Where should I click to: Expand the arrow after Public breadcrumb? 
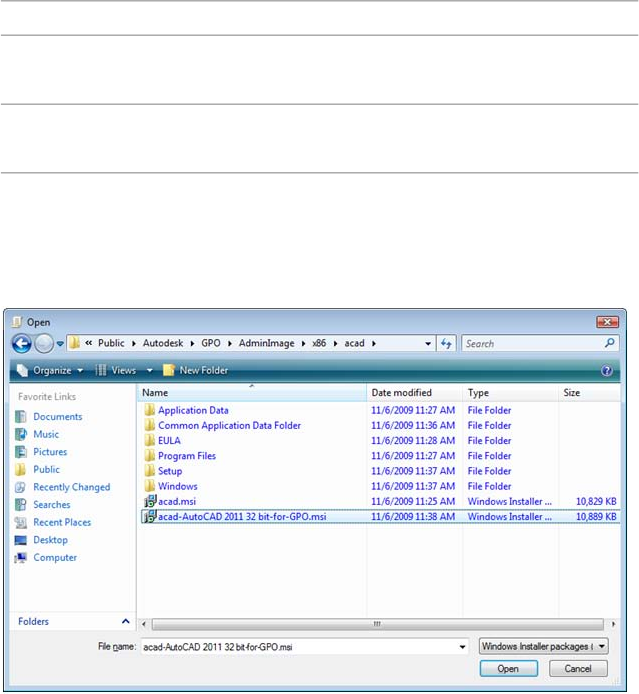[x=134, y=343]
